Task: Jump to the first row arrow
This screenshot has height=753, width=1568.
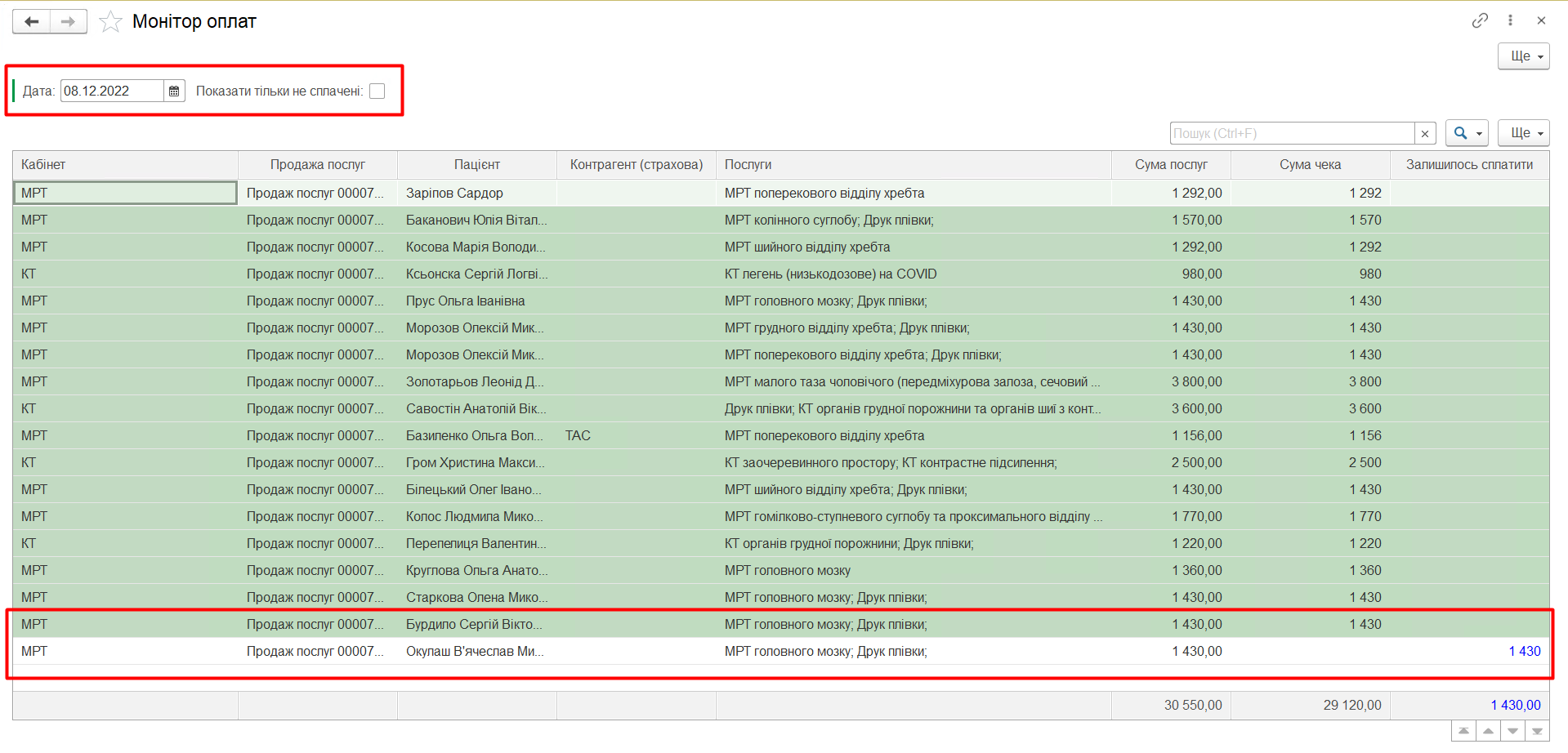Action: click(1463, 731)
